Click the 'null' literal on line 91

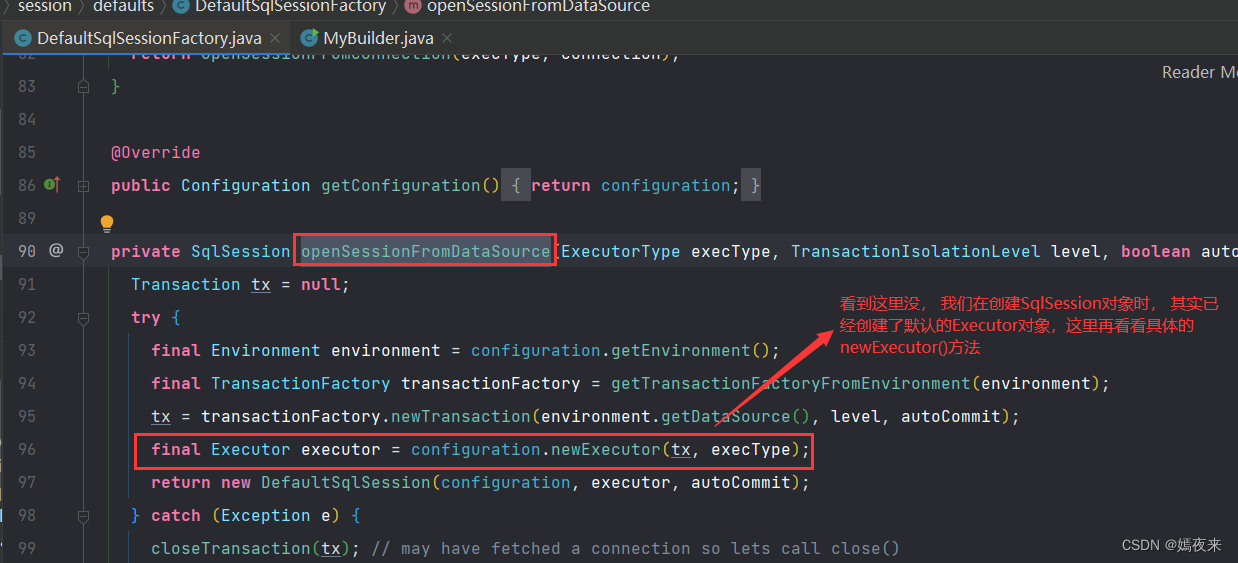point(321,284)
